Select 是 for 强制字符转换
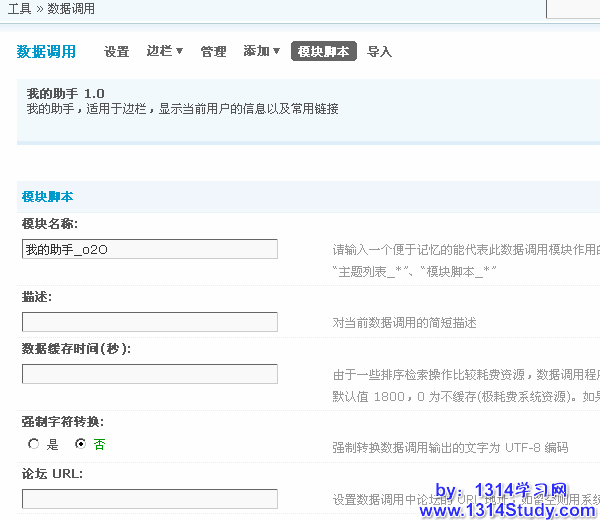Screen dimensions: 600x520 tap(34, 444)
